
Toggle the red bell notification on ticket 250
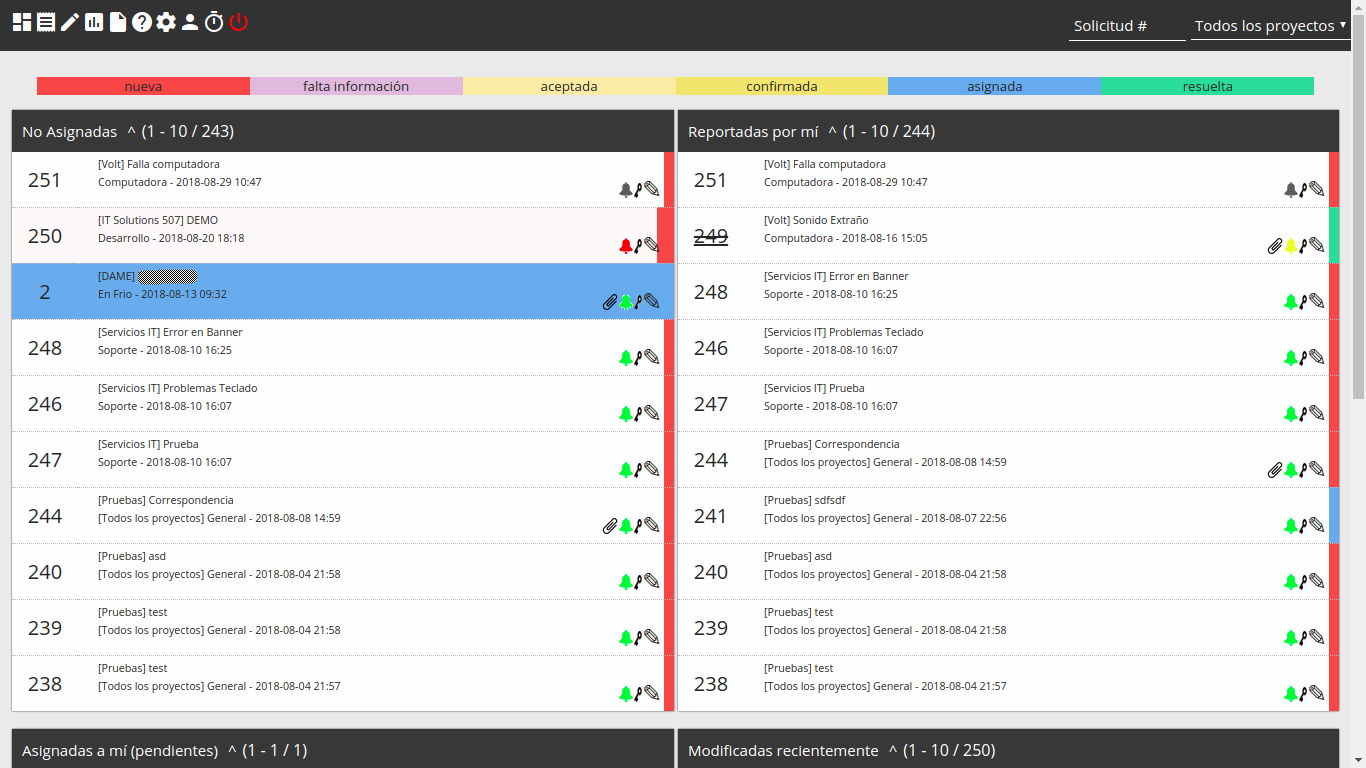pyautogui.click(x=624, y=245)
